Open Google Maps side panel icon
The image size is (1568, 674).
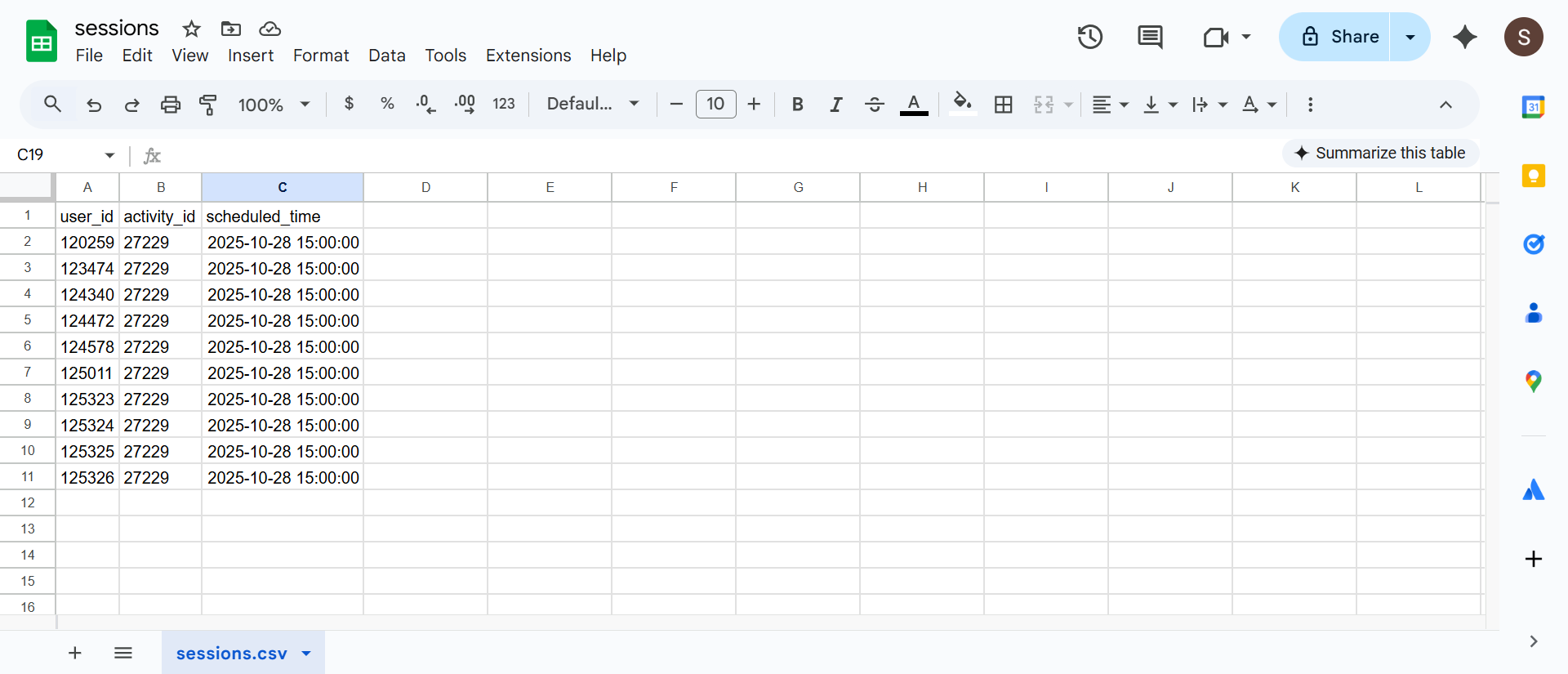coord(1533,381)
